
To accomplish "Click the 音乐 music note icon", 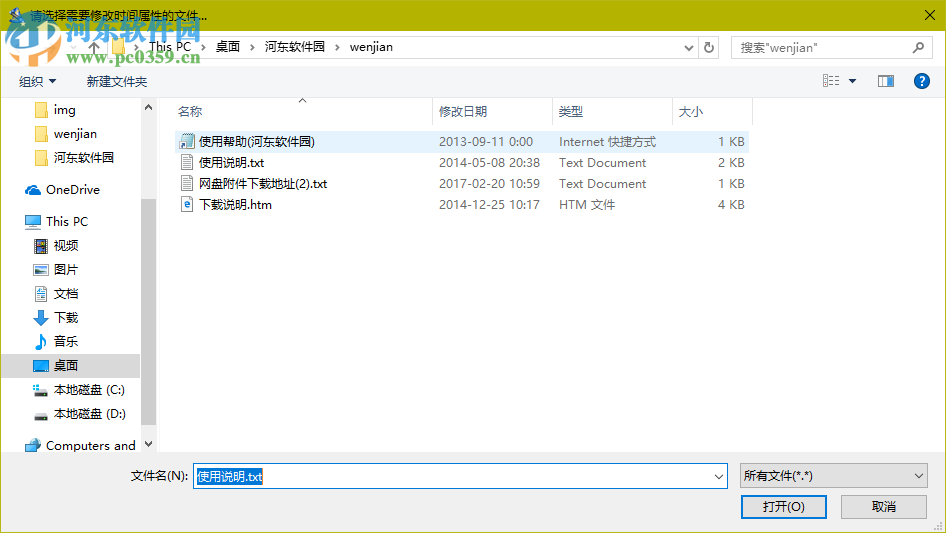I will coord(40,342).
